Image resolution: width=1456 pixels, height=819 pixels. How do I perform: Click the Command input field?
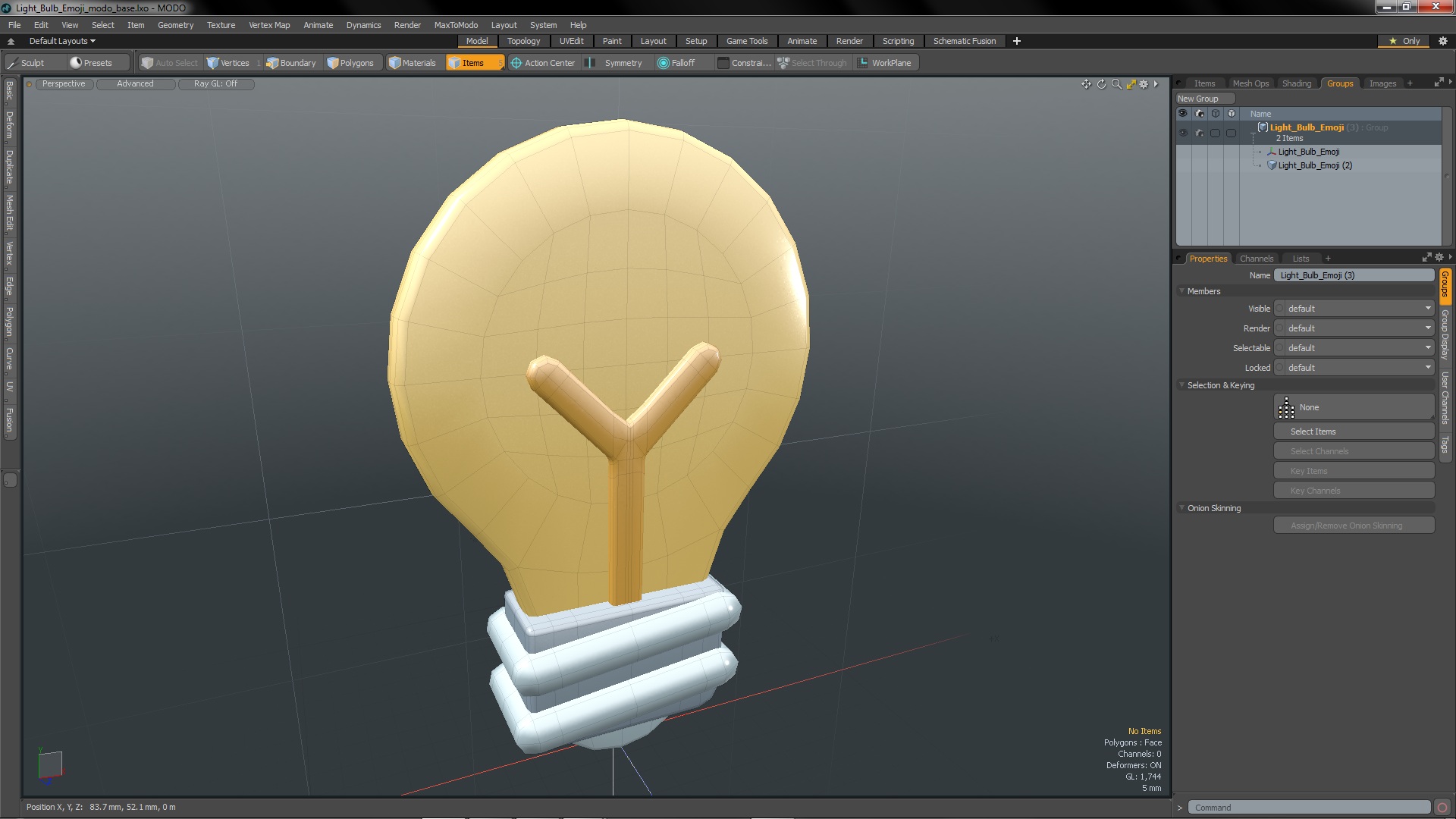click(1308, 808)
